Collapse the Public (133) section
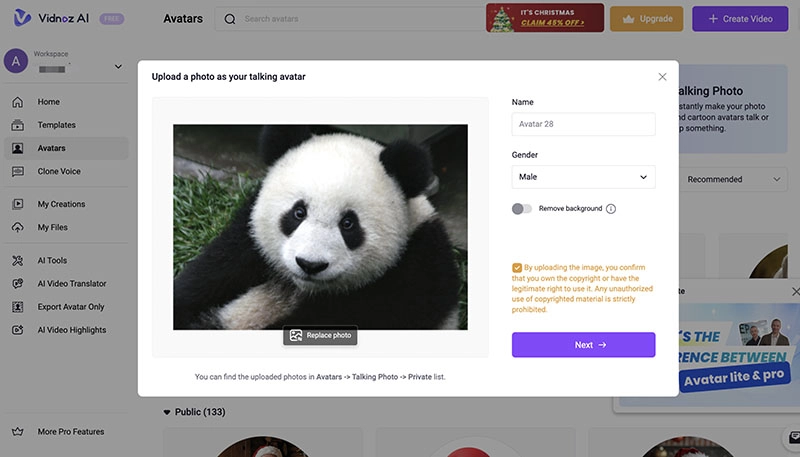This screenshot has height=457, width=800. [x=167, y=412]
